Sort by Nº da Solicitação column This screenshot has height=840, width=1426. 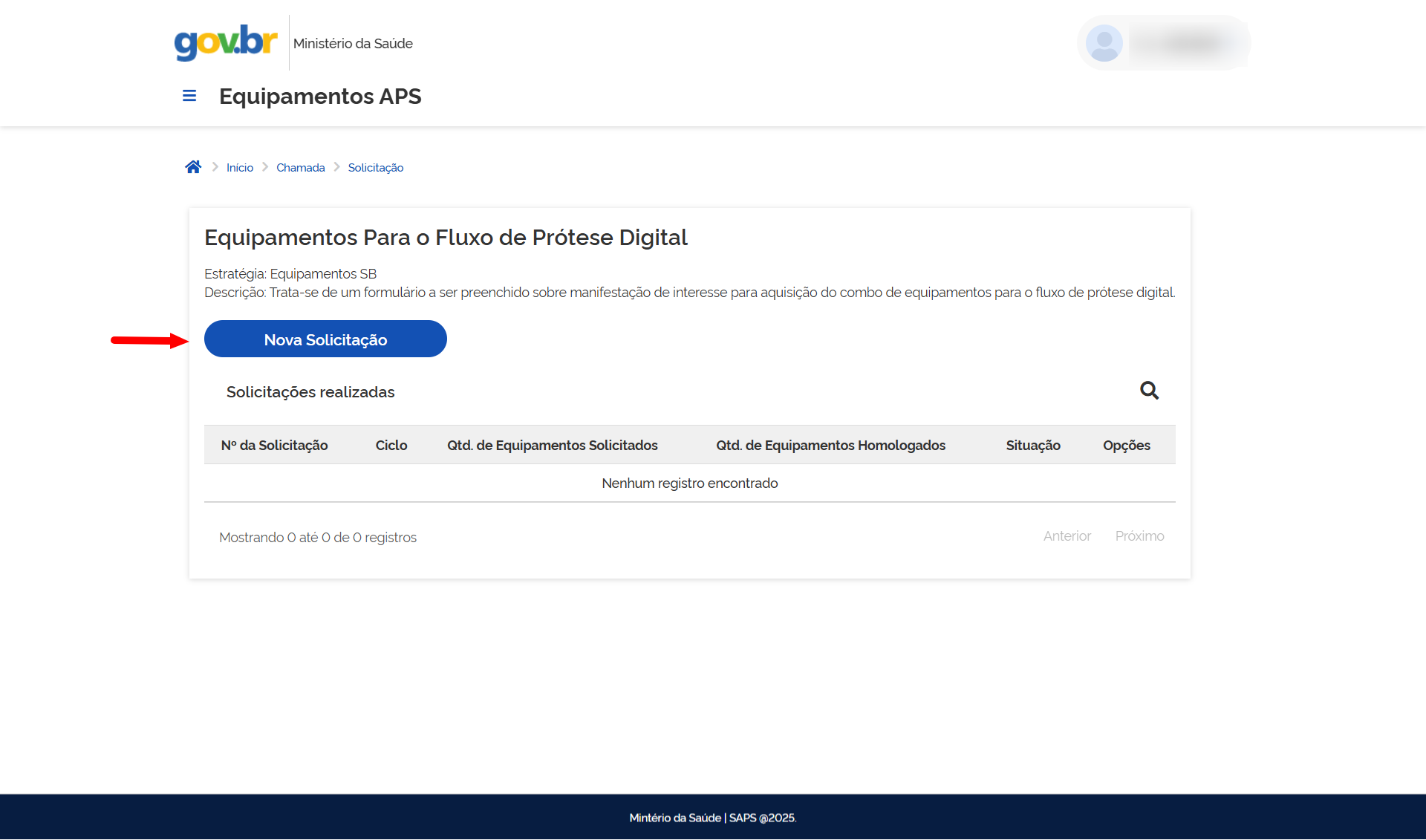[x=274, y=445]
